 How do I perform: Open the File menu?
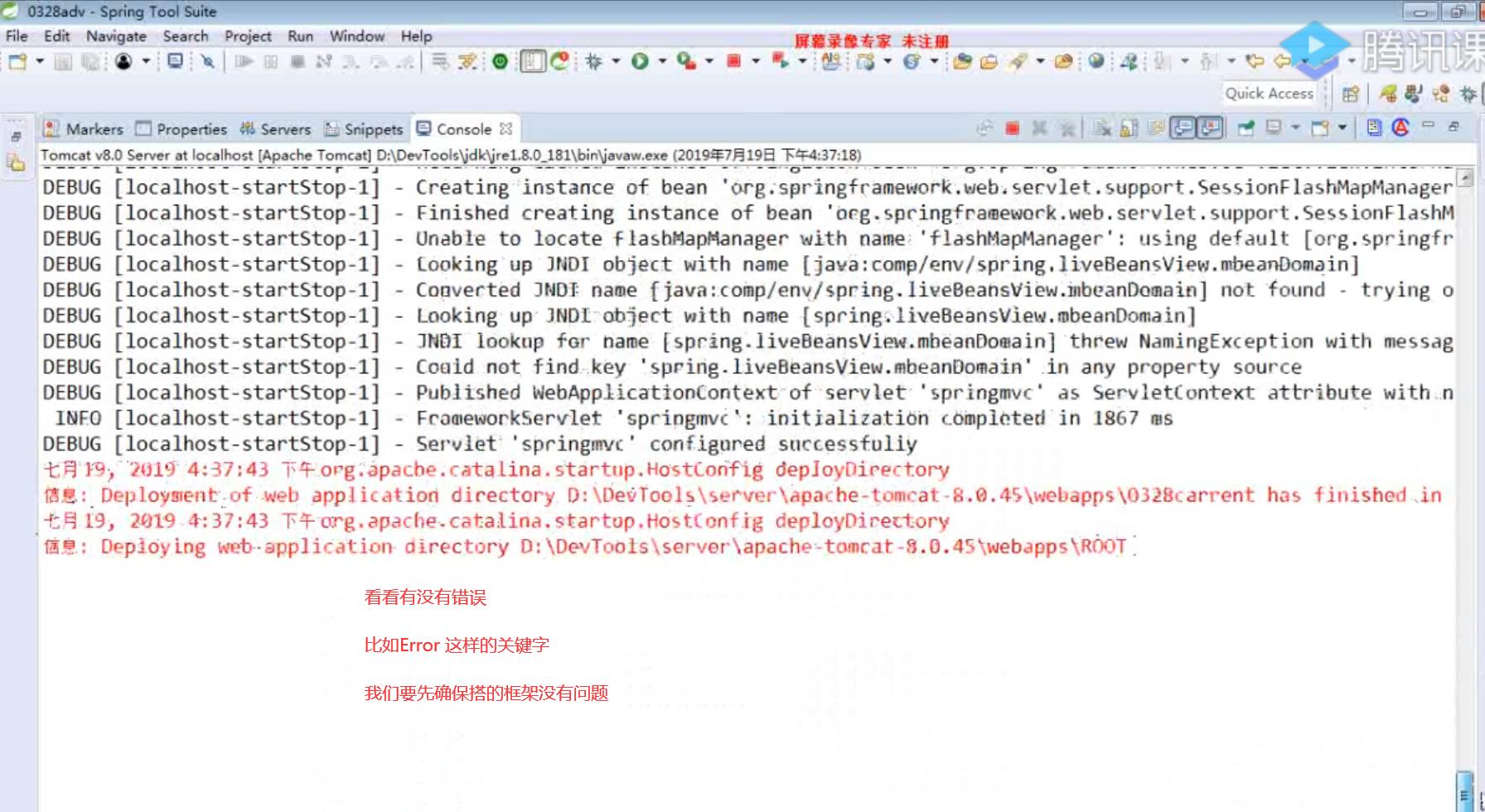coord(17,36)
